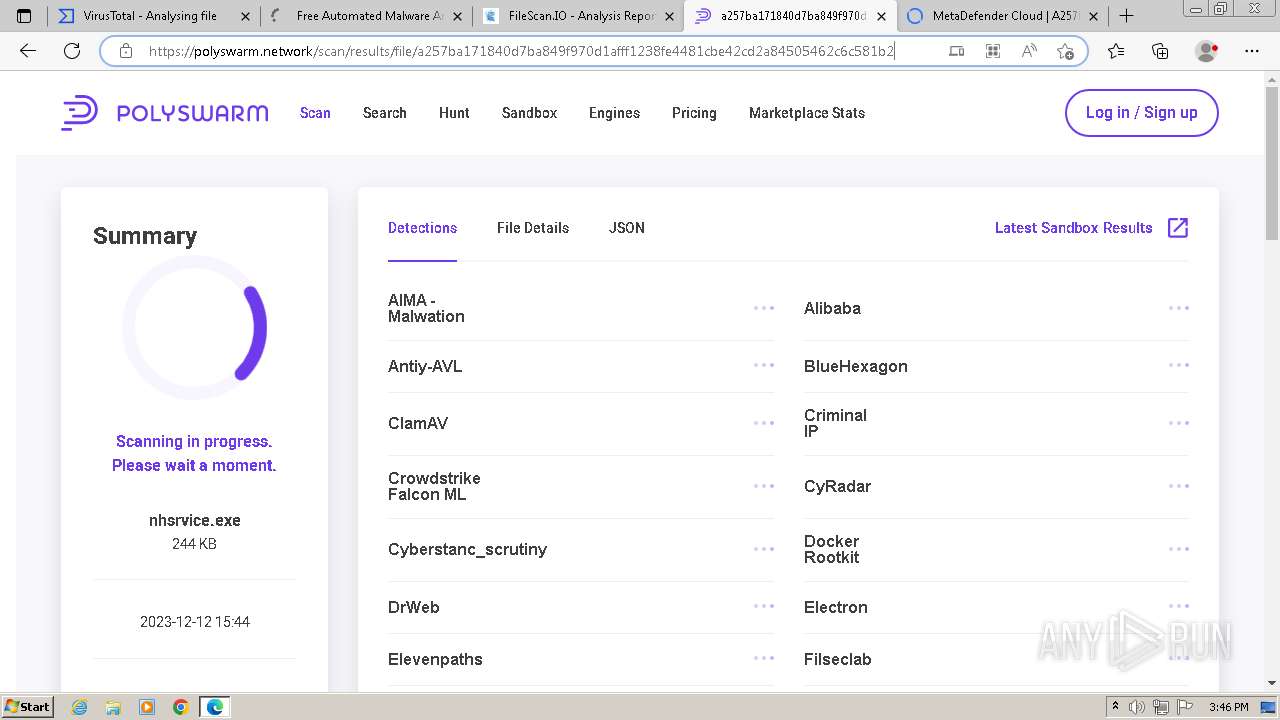Viewport: 1280px width, 720px height.
Task: Click the address bar URL field
Action: 521,51
